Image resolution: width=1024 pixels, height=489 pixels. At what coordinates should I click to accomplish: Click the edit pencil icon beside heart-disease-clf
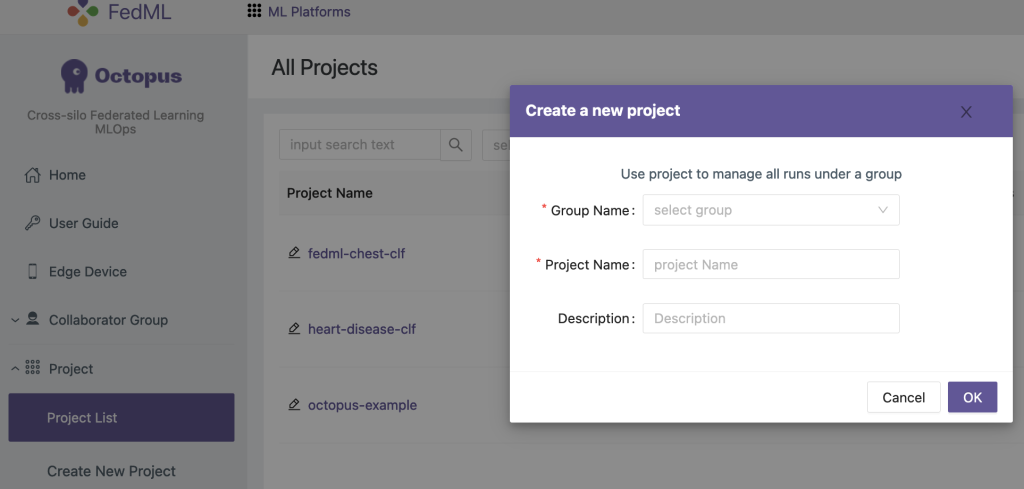point(294,328)
